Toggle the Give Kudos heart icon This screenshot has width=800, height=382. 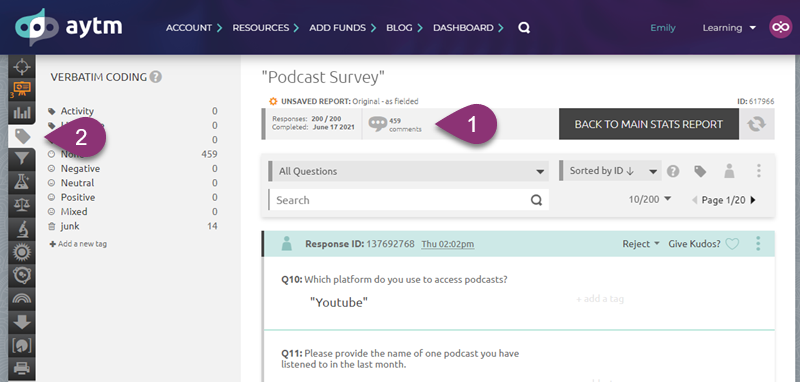[x=732, y=244]
